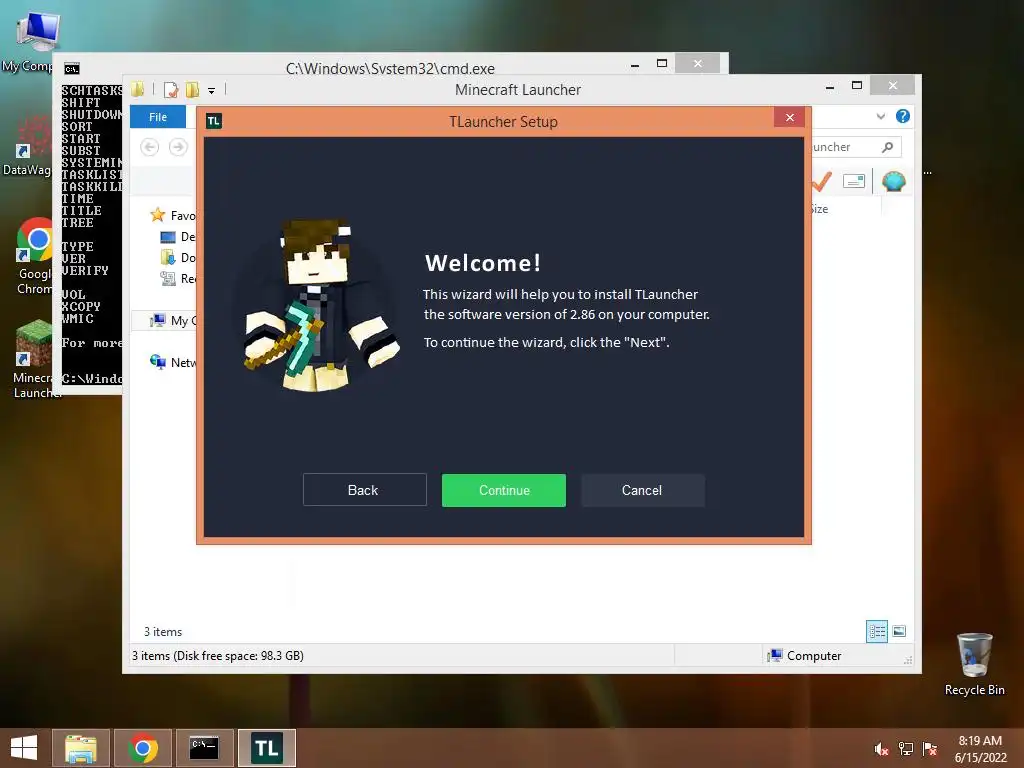
Task: Click the search magnifier in Explorer
Action: pyautogui.click(x=887, y=147)
